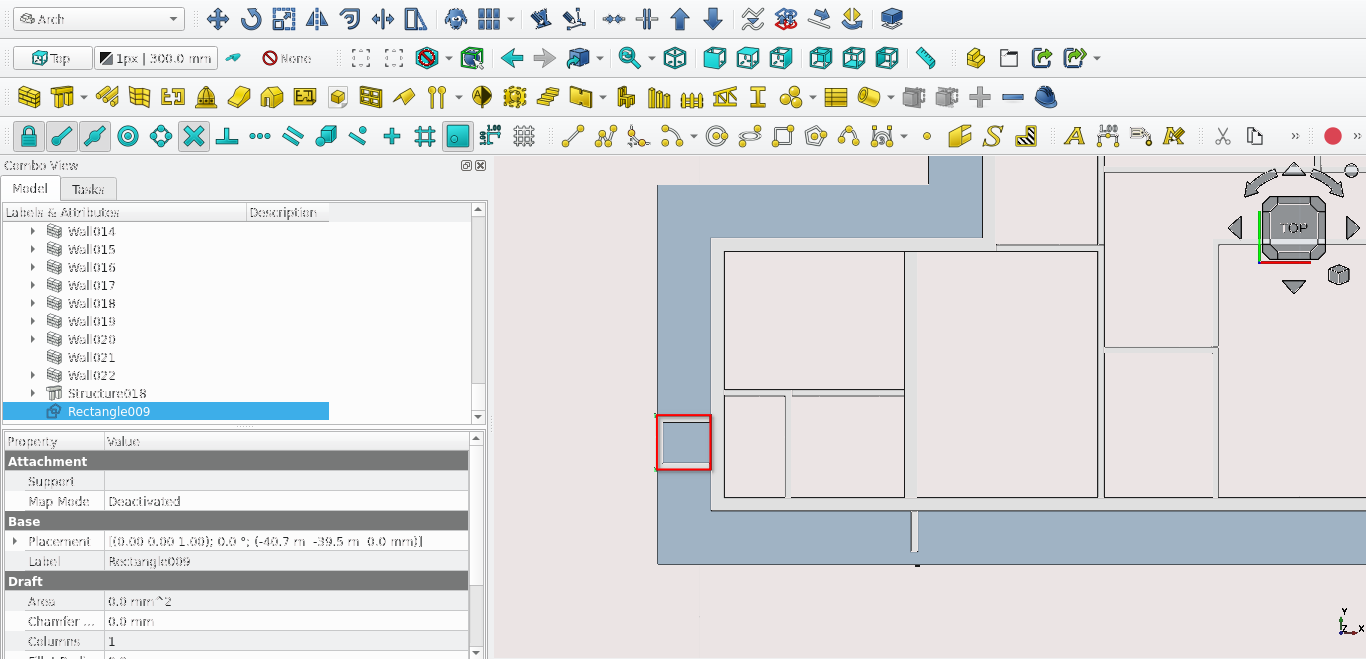Image resolution: width=1366 pixels, height=659 pixels.
Task: Select the Model tab
Action: click(x=30, y=189)
